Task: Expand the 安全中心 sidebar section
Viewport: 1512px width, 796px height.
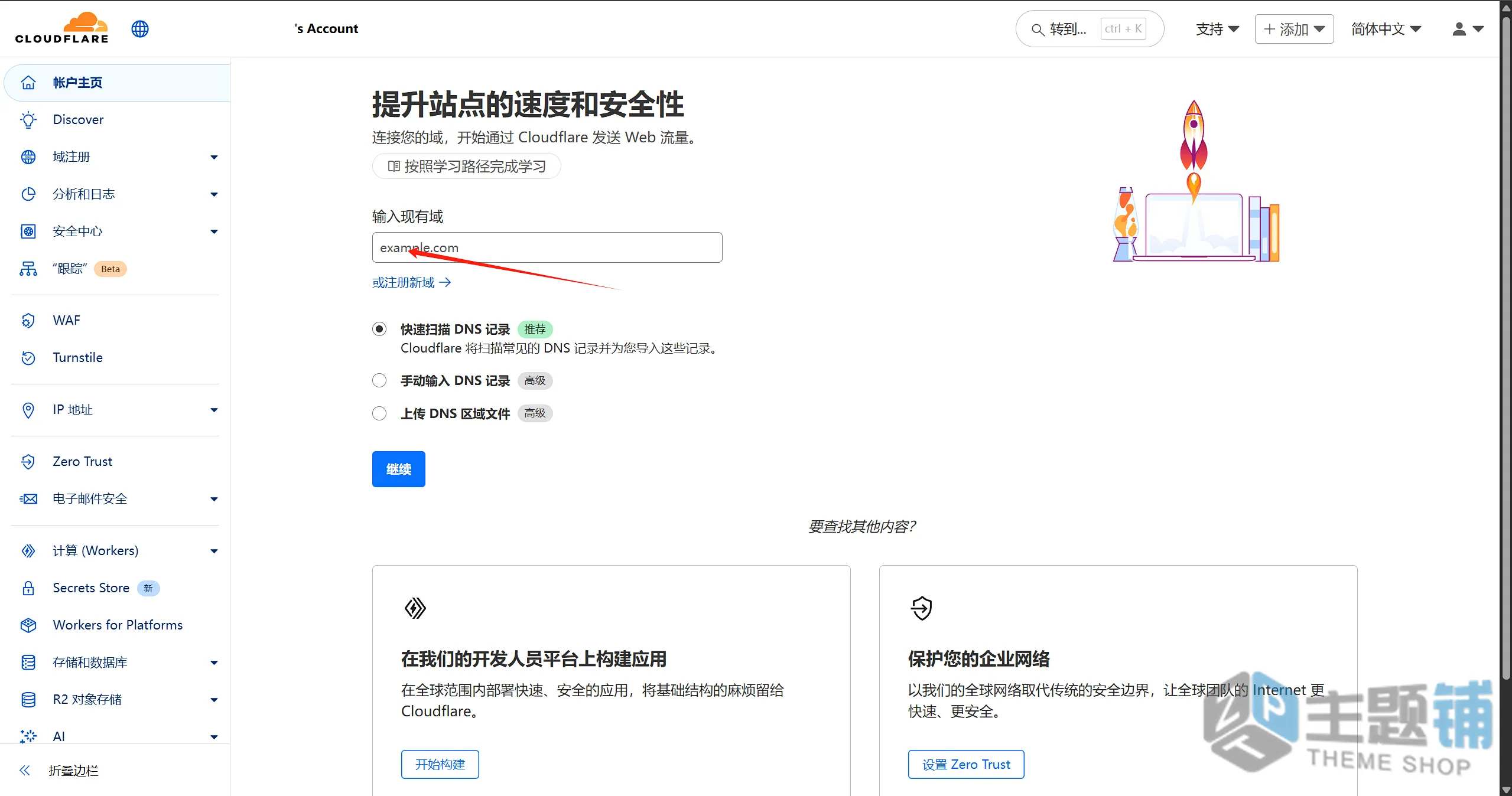Action: point(214,231)
